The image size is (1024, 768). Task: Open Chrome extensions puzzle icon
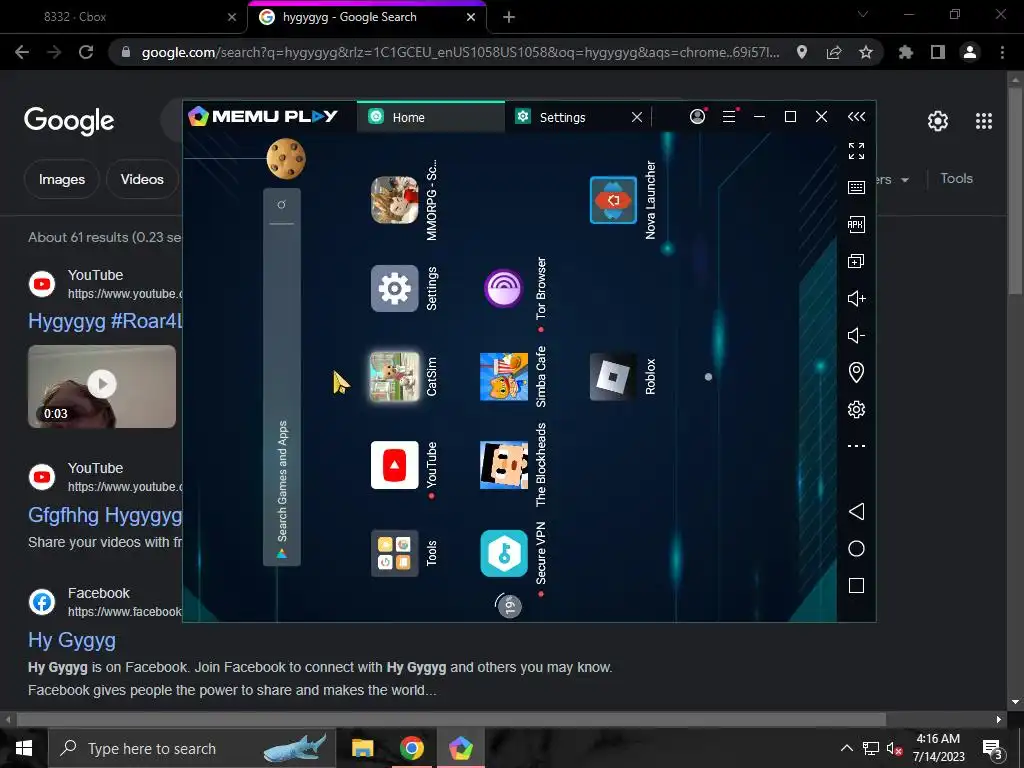906,52
